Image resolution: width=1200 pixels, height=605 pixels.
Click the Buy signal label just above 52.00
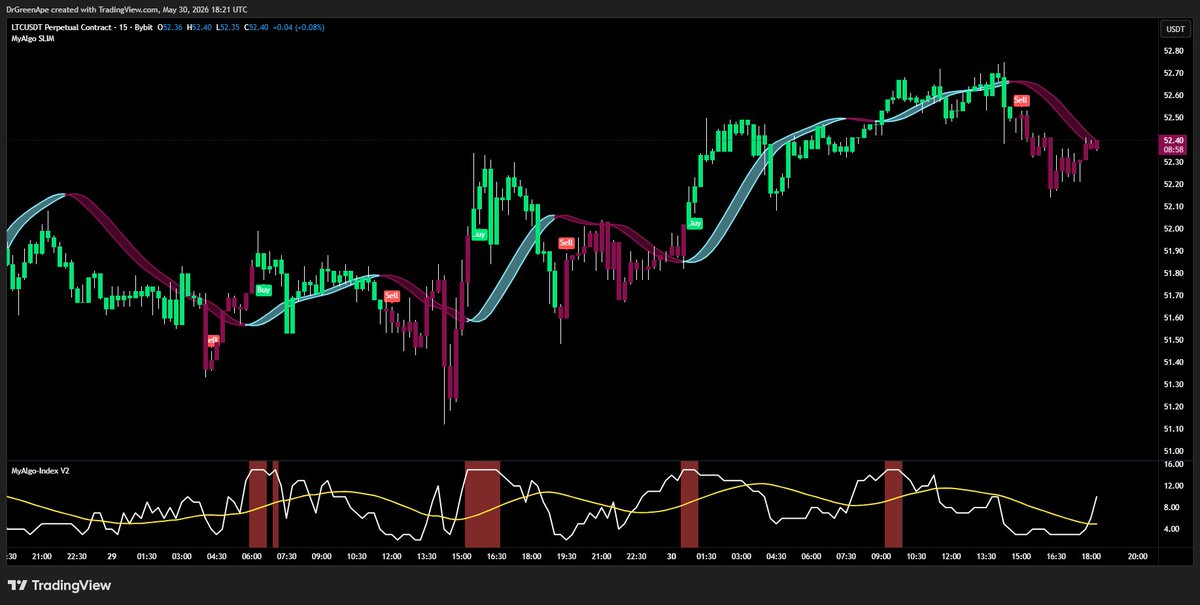(694, 223)
